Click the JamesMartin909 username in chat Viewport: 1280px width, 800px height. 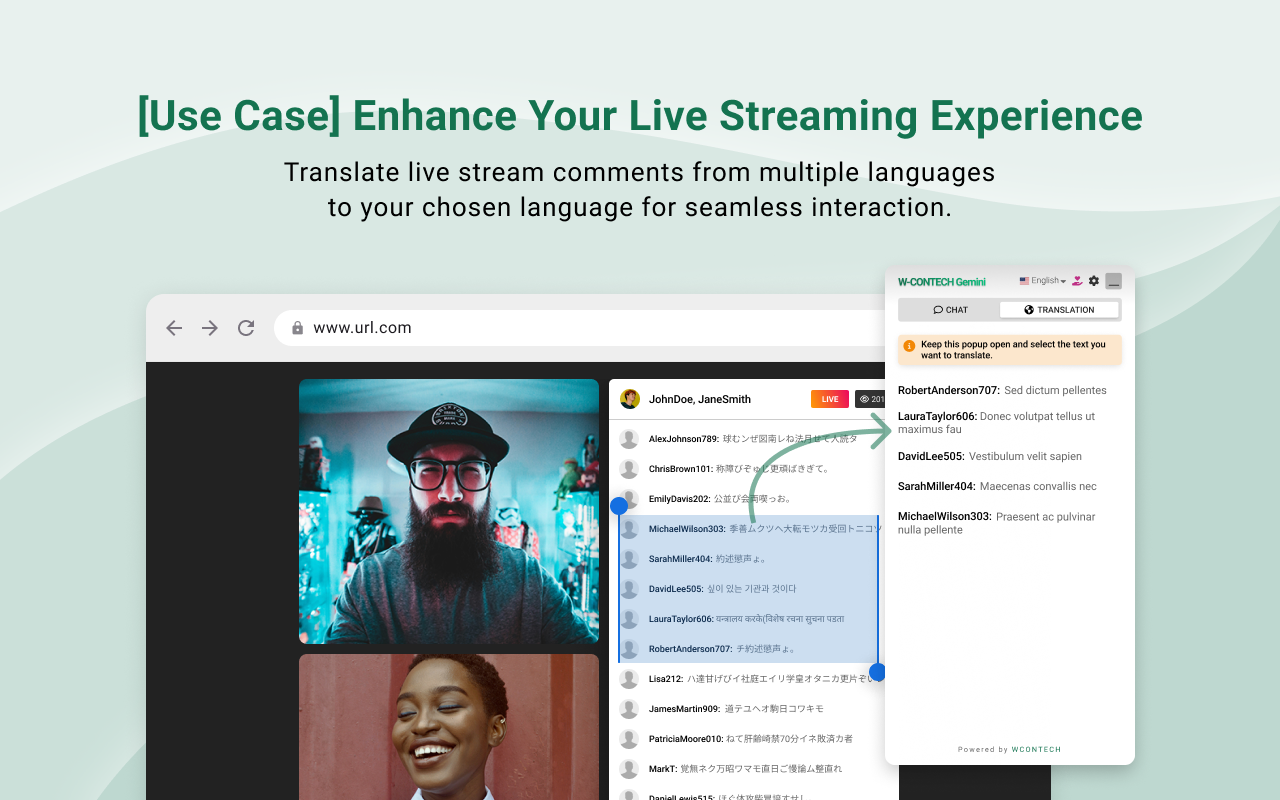tap(685, 709)
